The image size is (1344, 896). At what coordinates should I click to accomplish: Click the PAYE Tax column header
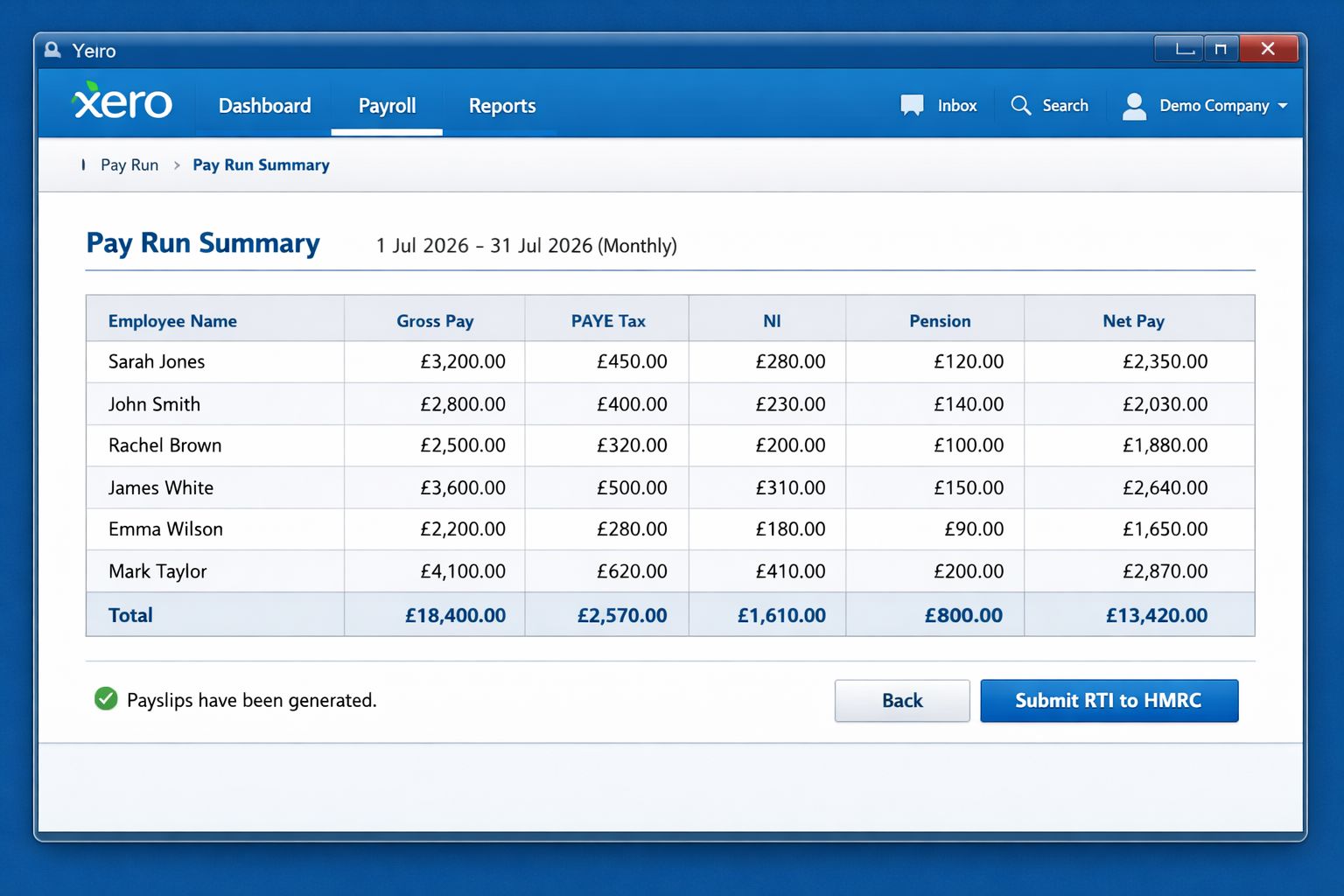pos(608,321)
